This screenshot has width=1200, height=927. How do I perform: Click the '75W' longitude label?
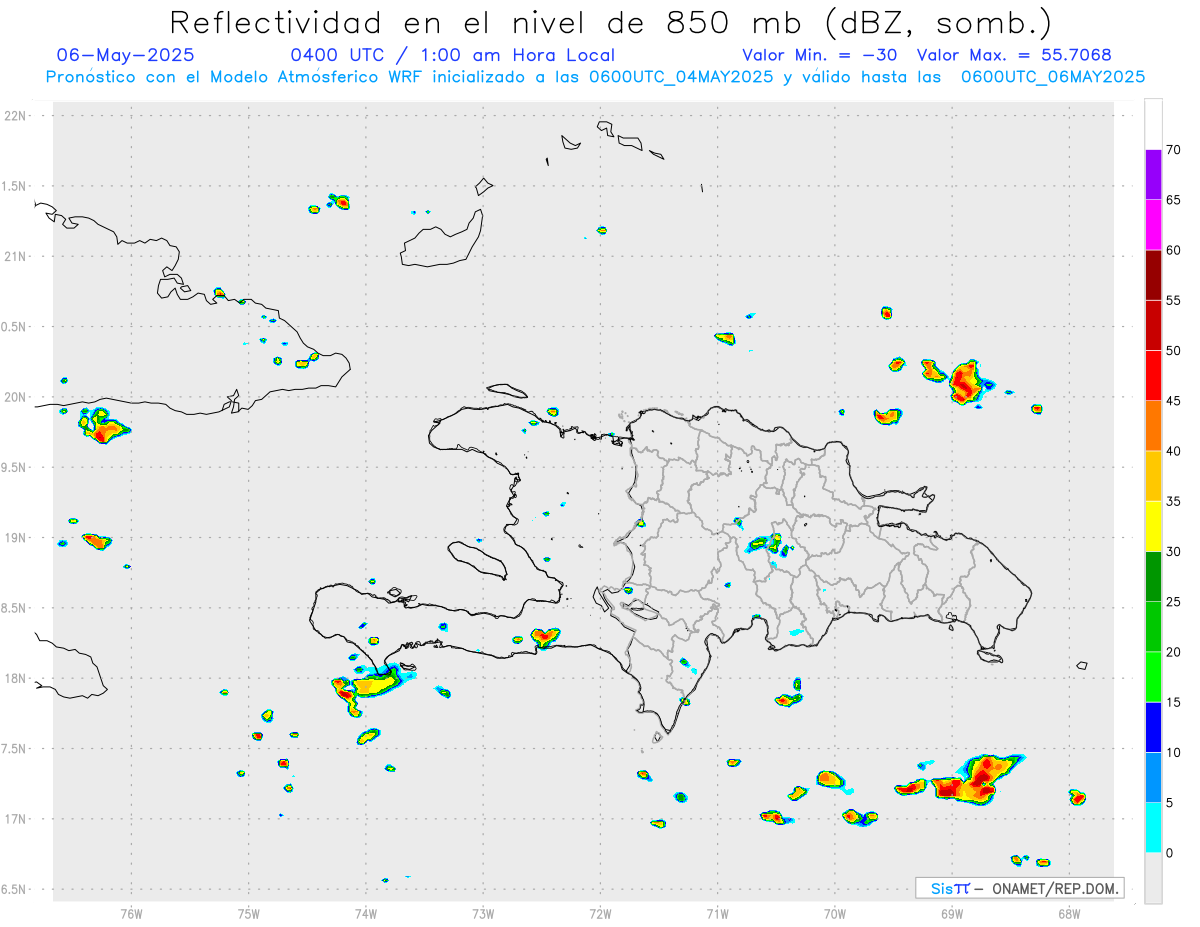(249, 913)
